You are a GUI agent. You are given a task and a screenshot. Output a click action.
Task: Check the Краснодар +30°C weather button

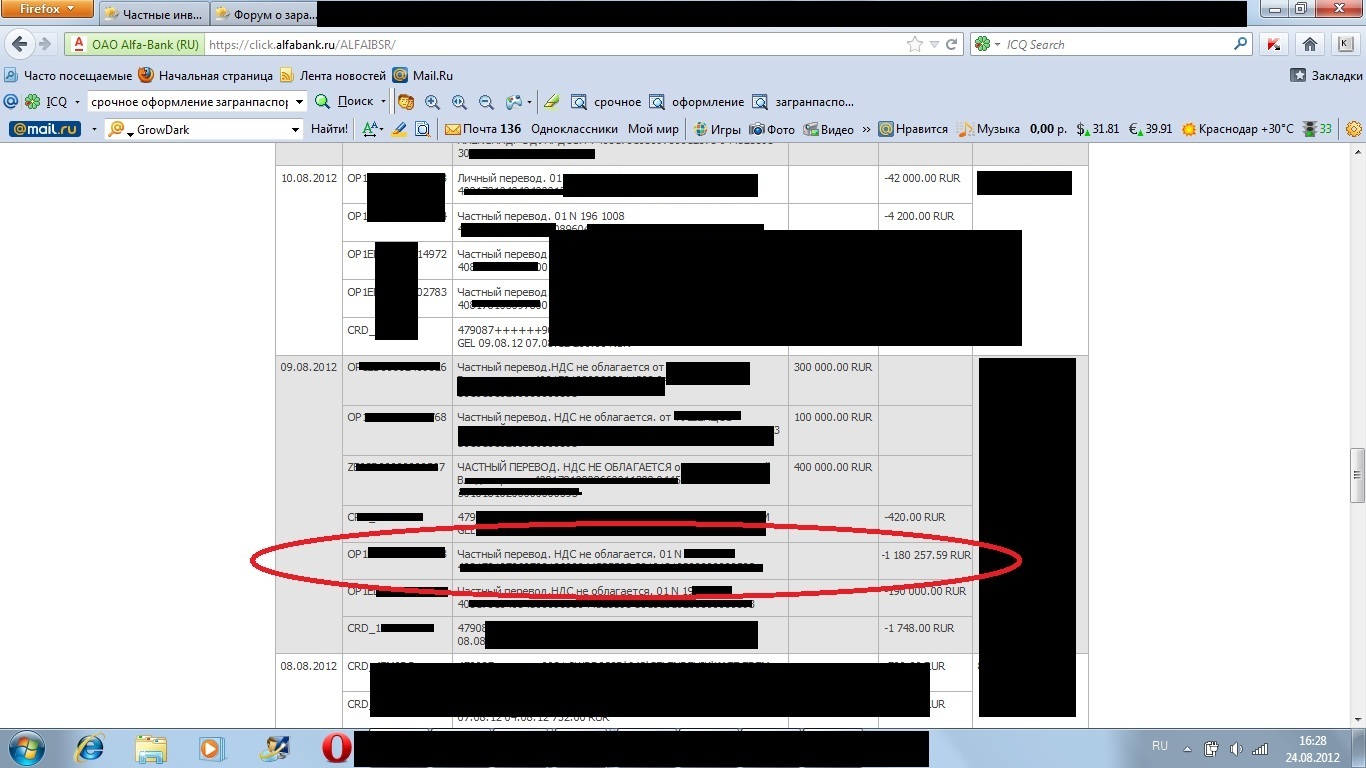tap(1238, 129)
